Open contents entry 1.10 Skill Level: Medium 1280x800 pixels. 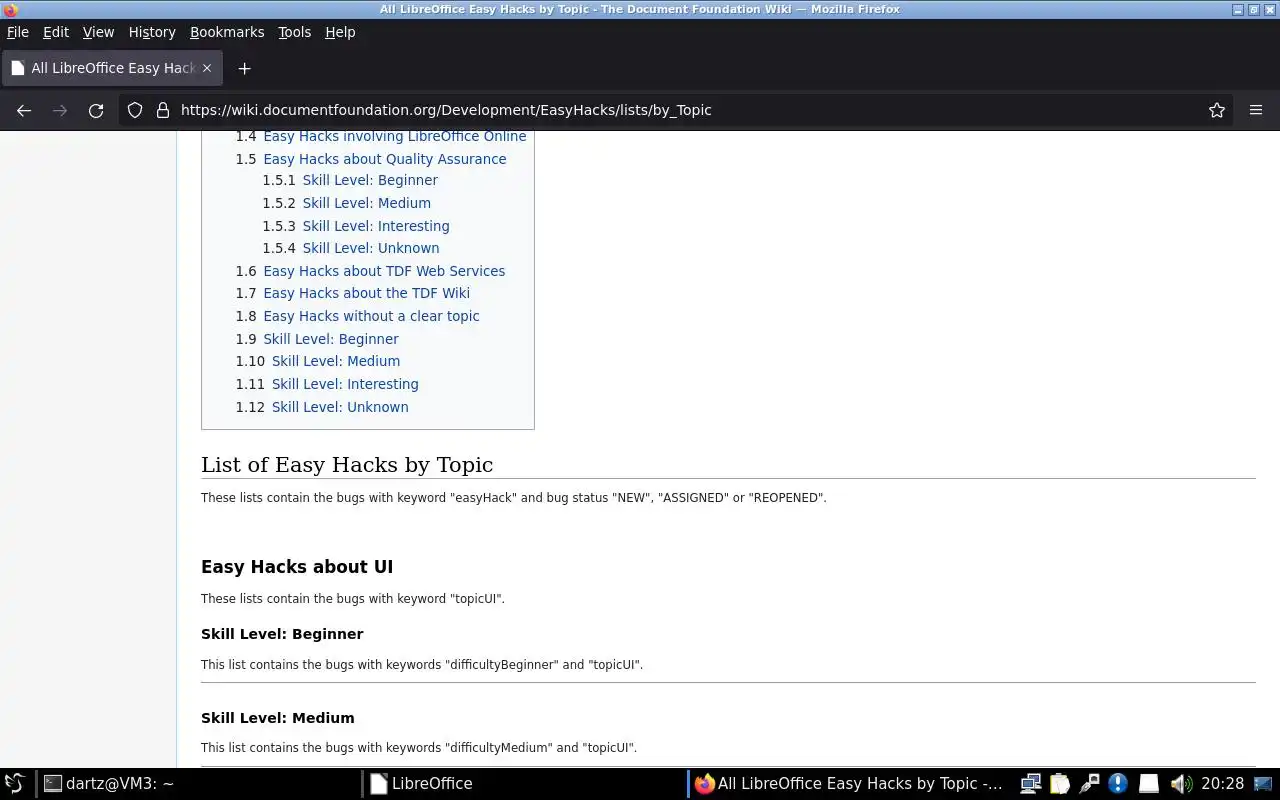pyautogui.click(x=336, y=361)
